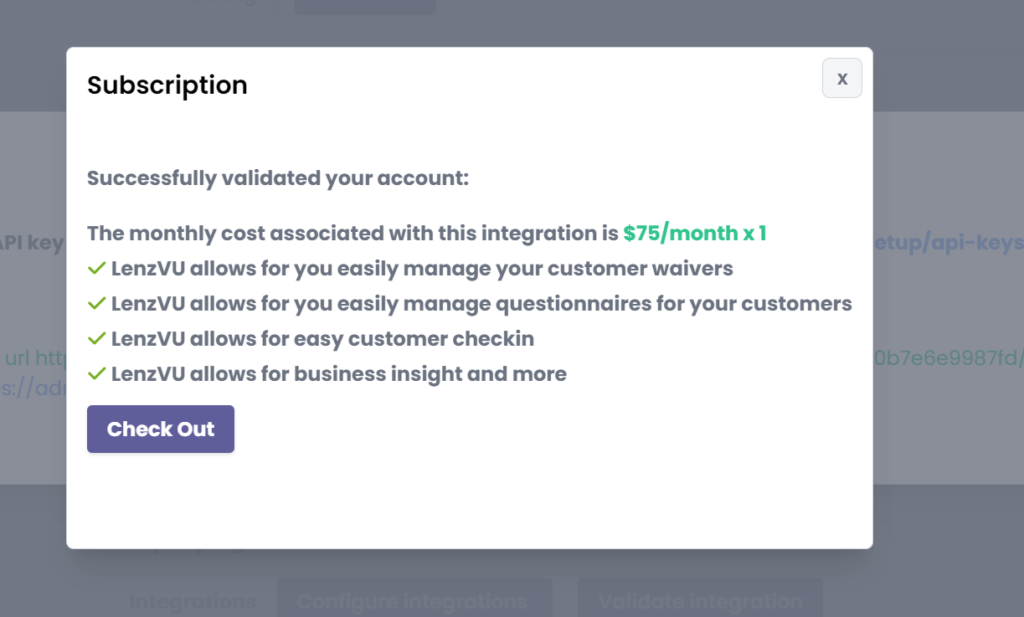Close the Subscription dialog with the x button
Image resolution: width=1024 pixels, height=617 pixels.
842,78
